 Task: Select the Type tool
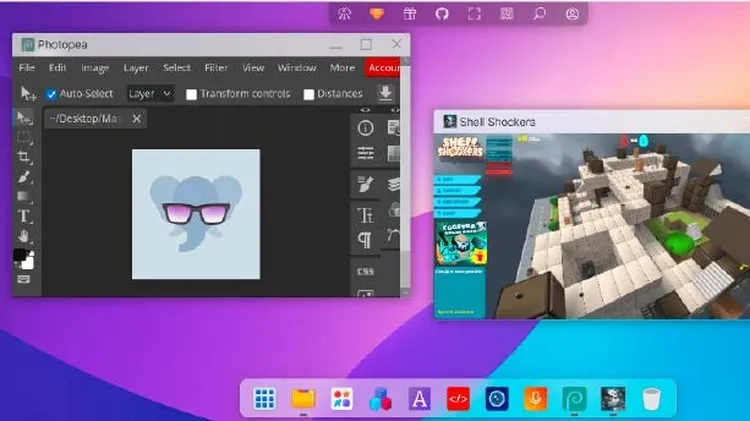(x=25, y=216)
